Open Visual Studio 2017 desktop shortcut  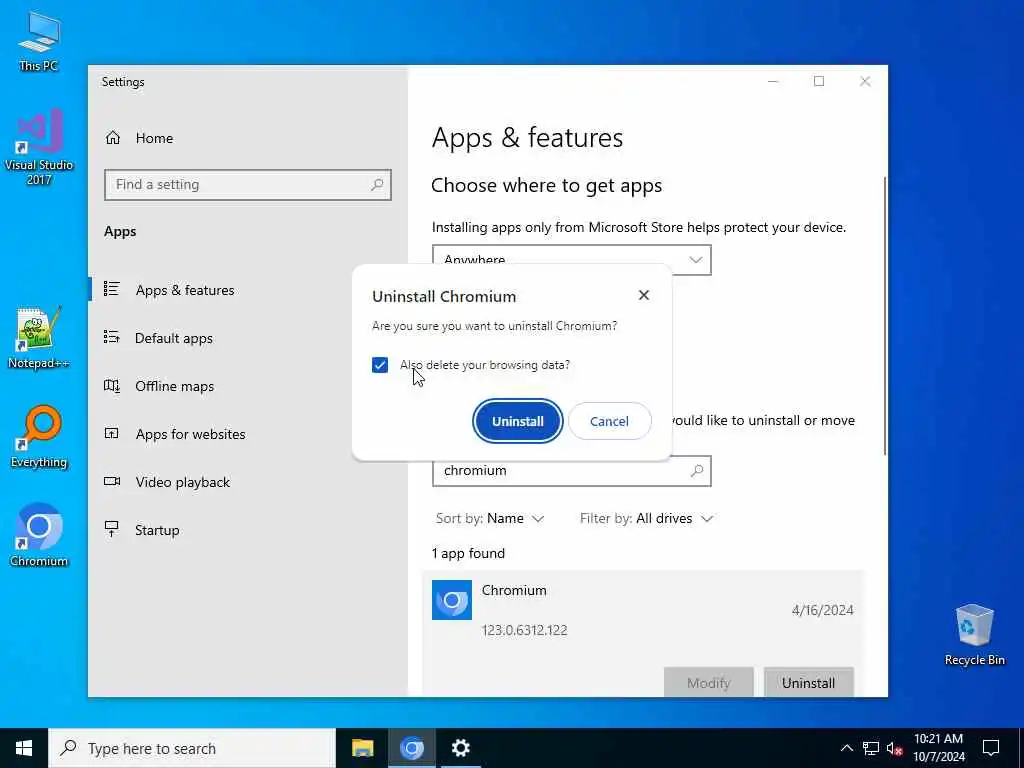tap(39, 147)
